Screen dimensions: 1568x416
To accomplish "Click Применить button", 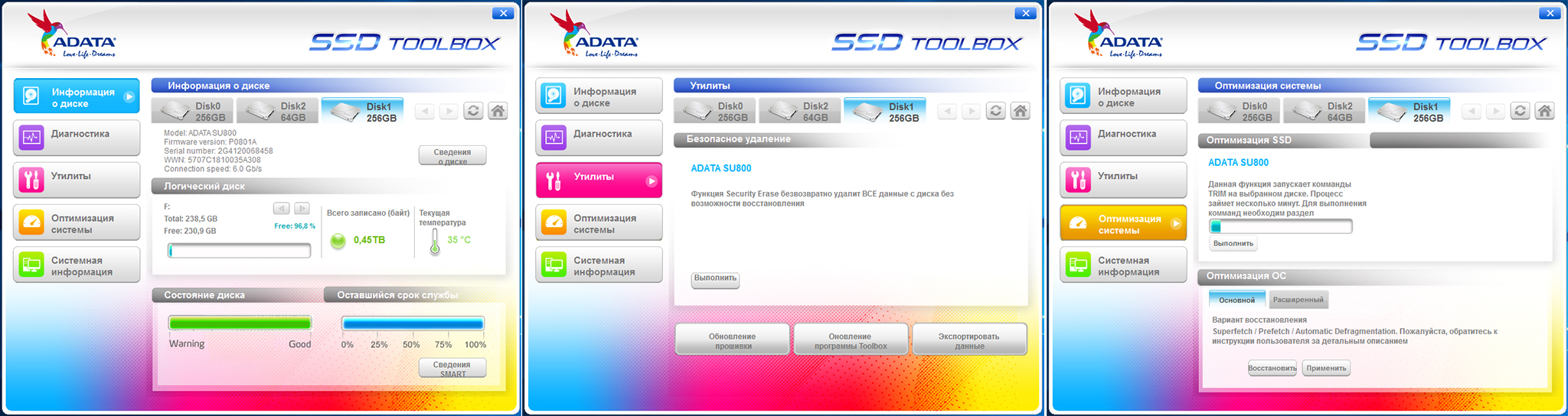I will coord(1326,369).
